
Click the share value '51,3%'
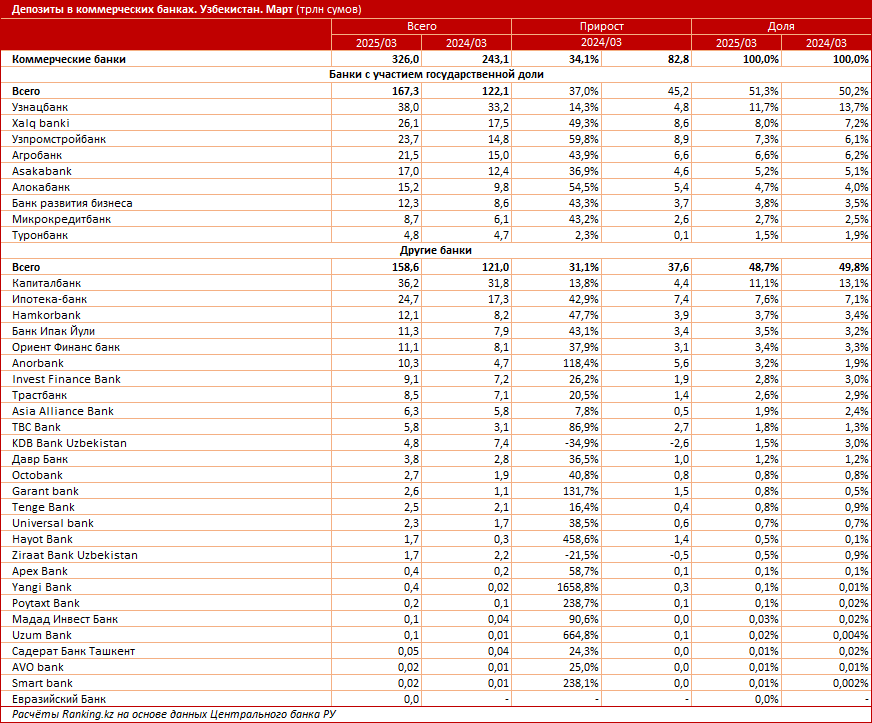pyautogui.click(x=764, y=91)
